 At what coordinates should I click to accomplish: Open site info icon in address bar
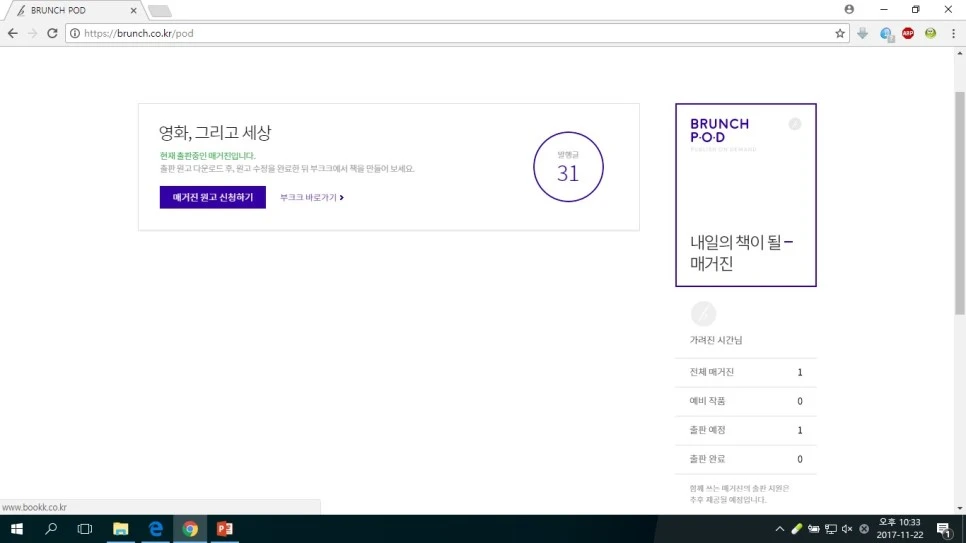[x=75, y=33]
